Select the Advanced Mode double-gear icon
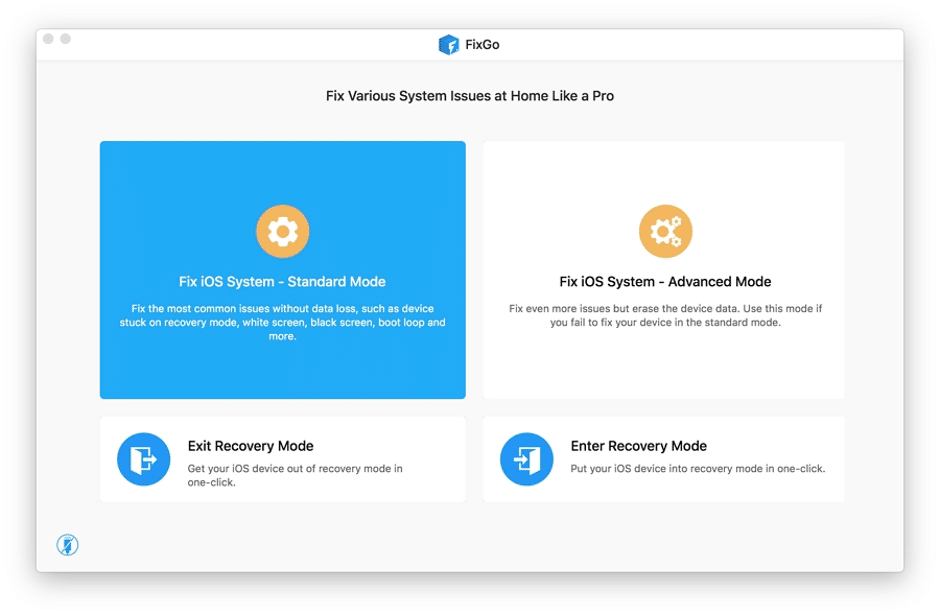 pos(665,231)
